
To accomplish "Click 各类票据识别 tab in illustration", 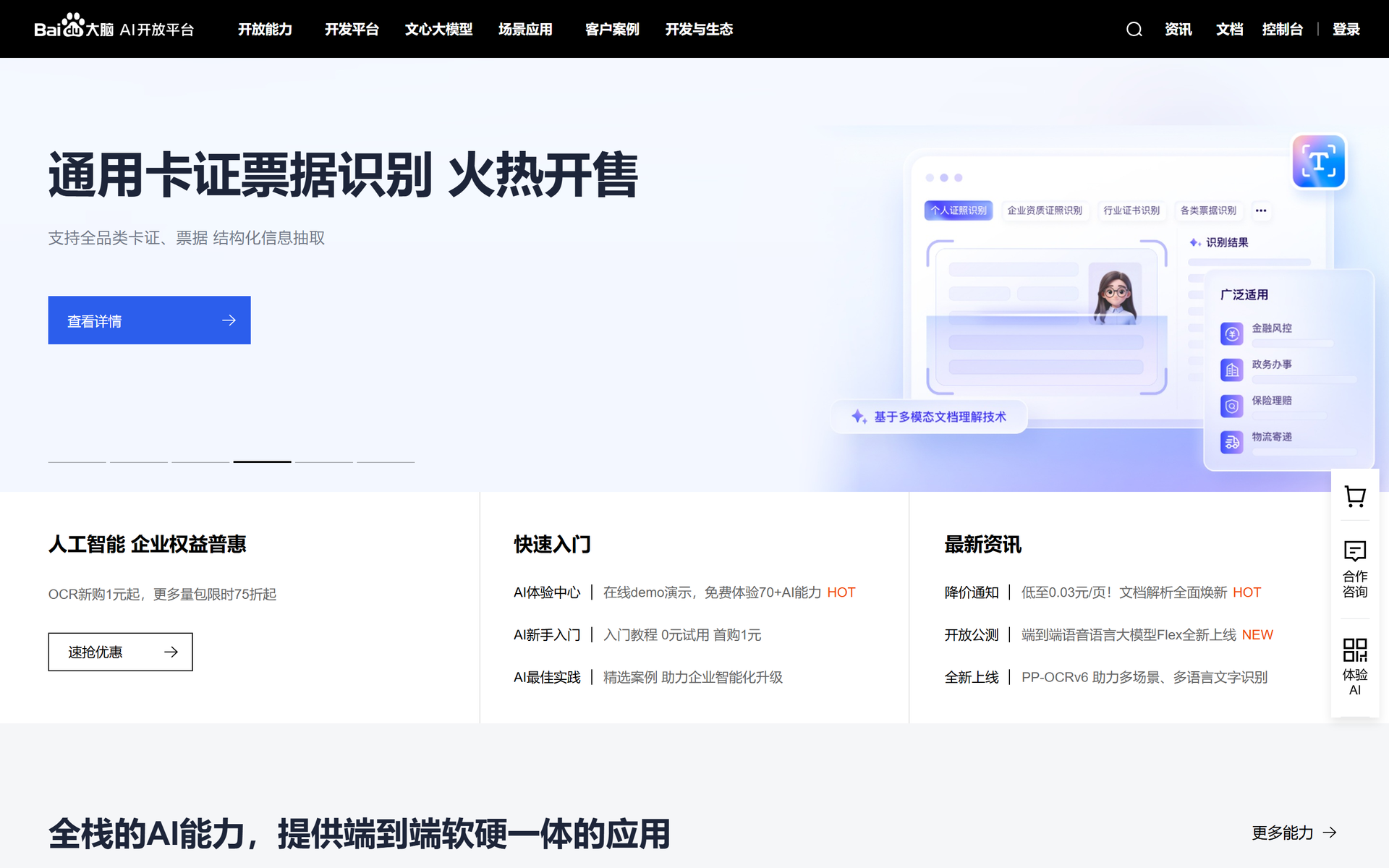I will coord(1208,210).
